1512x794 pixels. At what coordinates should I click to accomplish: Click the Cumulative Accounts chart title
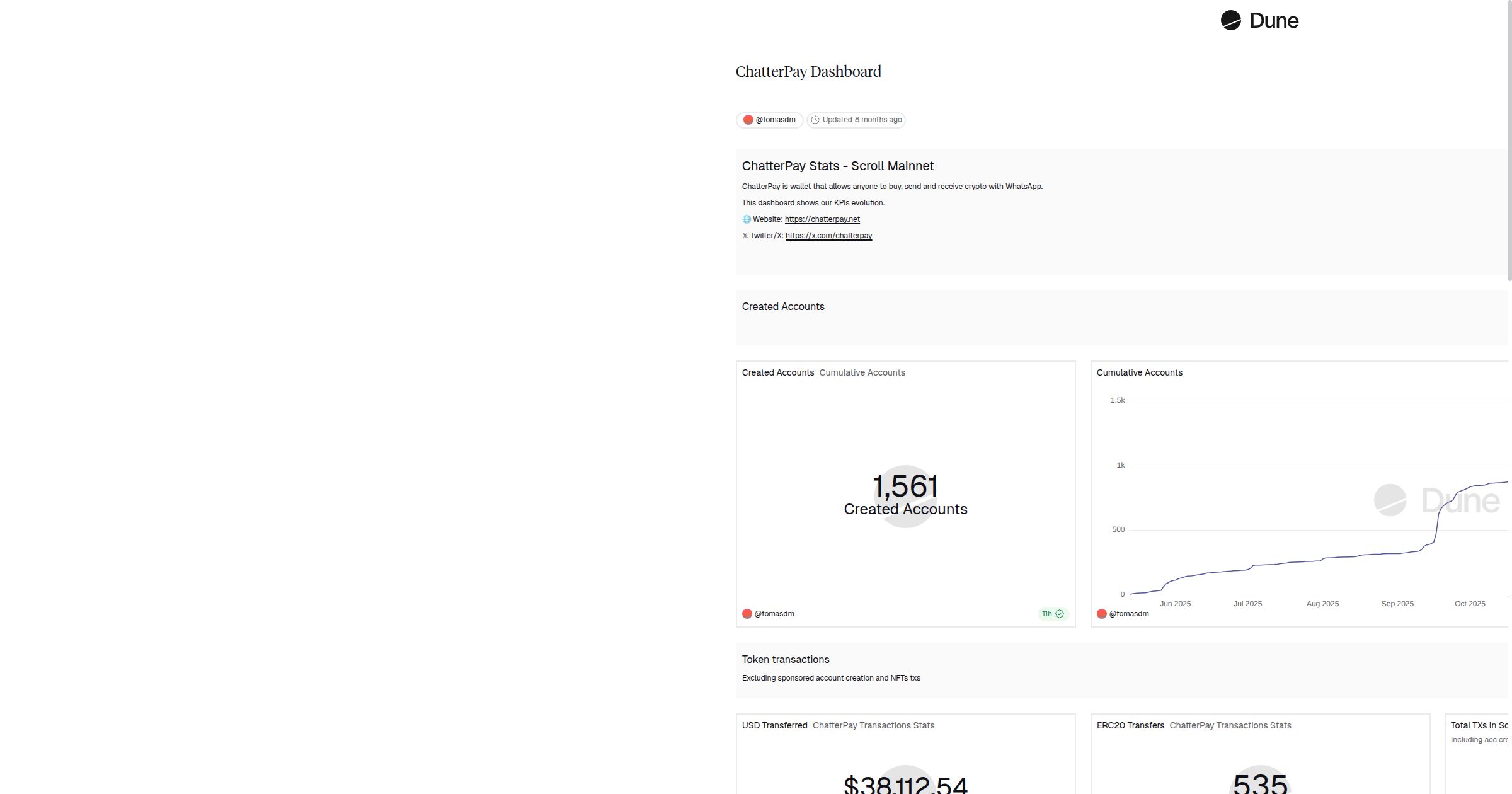click(x=1139, y=372)
